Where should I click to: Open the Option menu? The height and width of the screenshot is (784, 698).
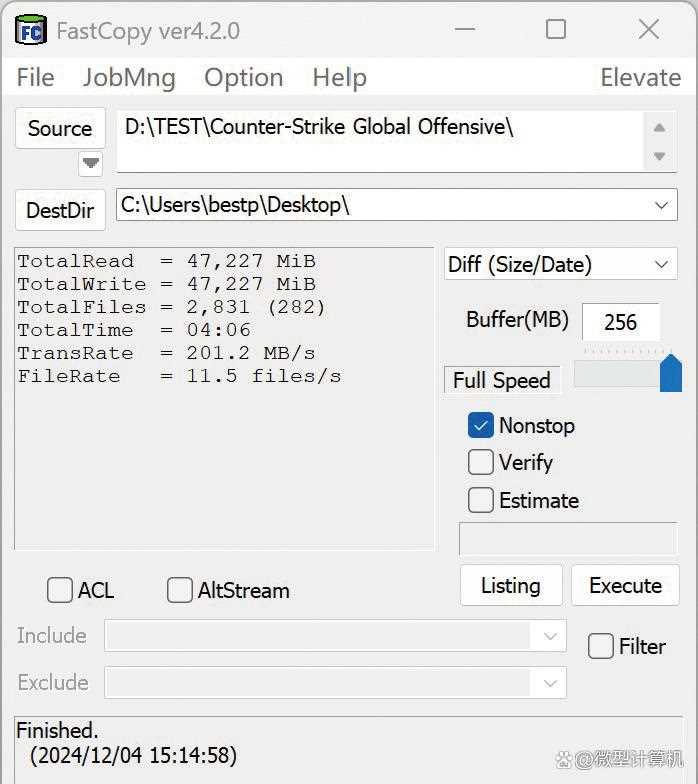coord(243,77)
